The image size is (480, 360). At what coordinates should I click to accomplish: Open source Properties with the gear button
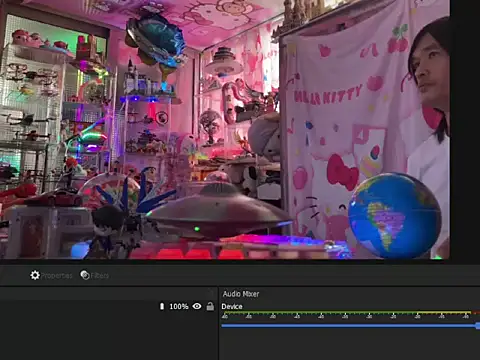coord(51,275)
